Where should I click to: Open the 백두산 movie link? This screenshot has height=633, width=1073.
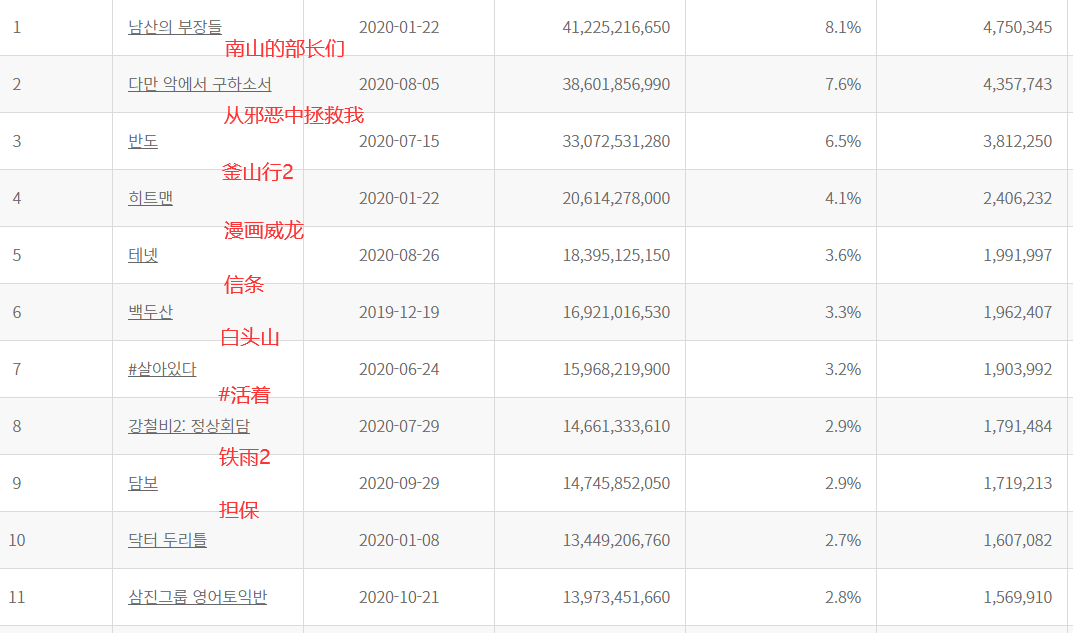pos(151,312)
